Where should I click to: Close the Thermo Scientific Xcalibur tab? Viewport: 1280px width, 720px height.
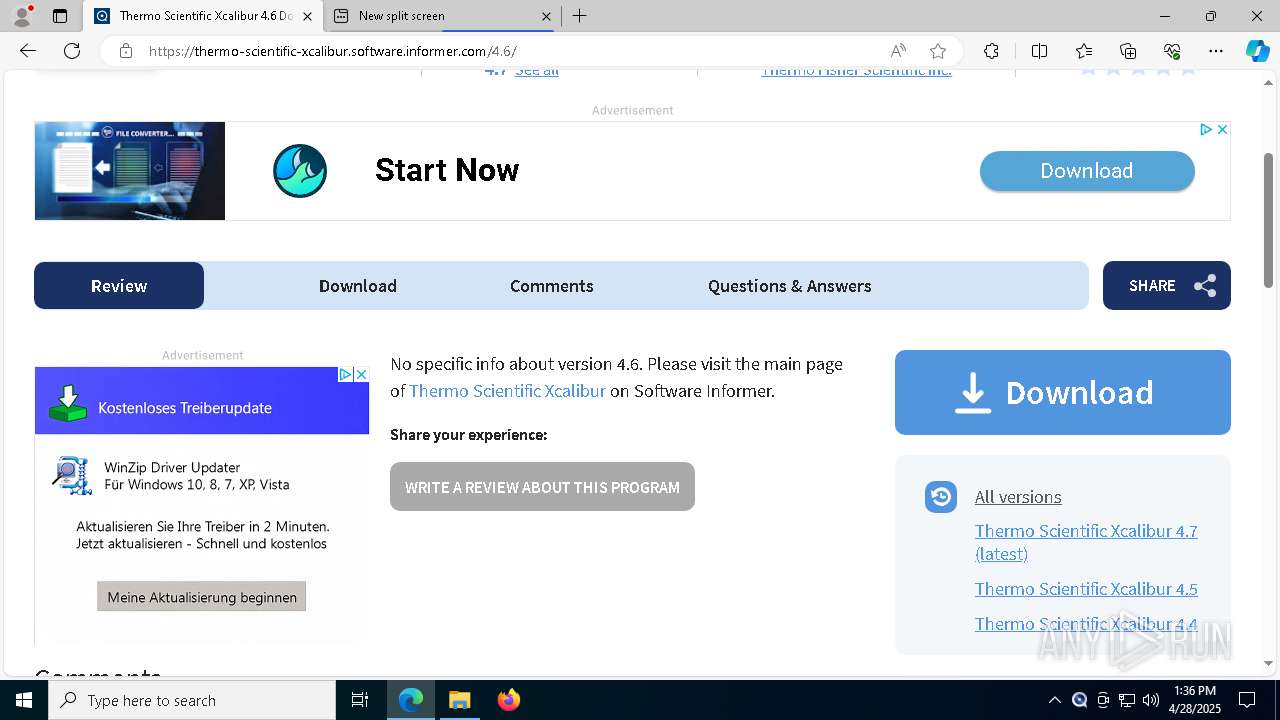[307, 16]
